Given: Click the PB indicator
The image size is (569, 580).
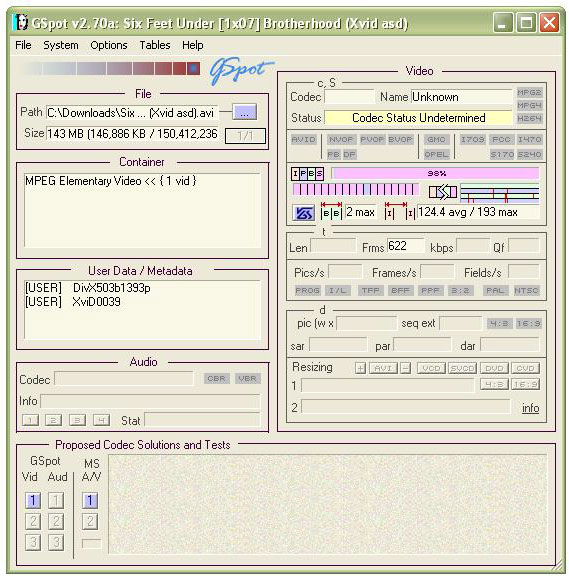Looking at the screenshot, I should pyautogui.click(x=333, y=154).
